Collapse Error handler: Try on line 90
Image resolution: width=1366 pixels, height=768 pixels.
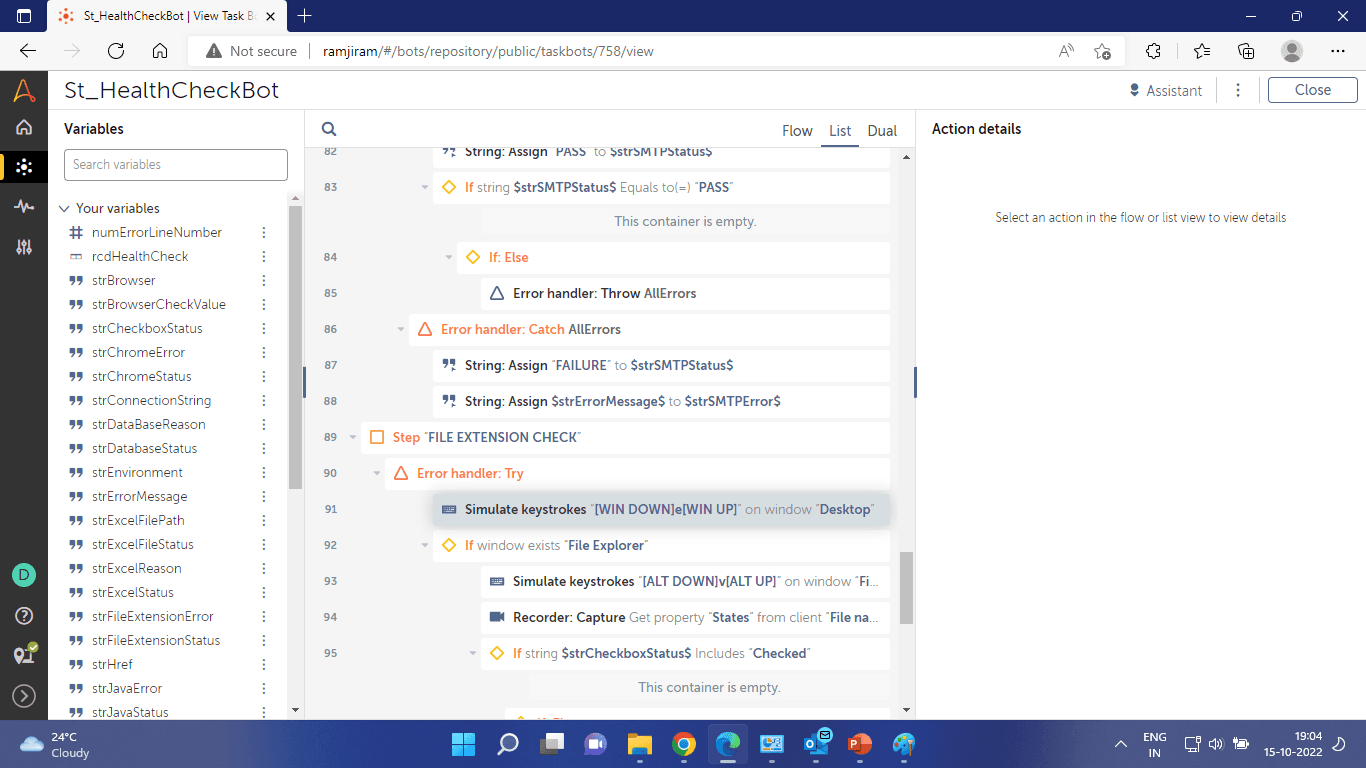(x=377, y=473)
